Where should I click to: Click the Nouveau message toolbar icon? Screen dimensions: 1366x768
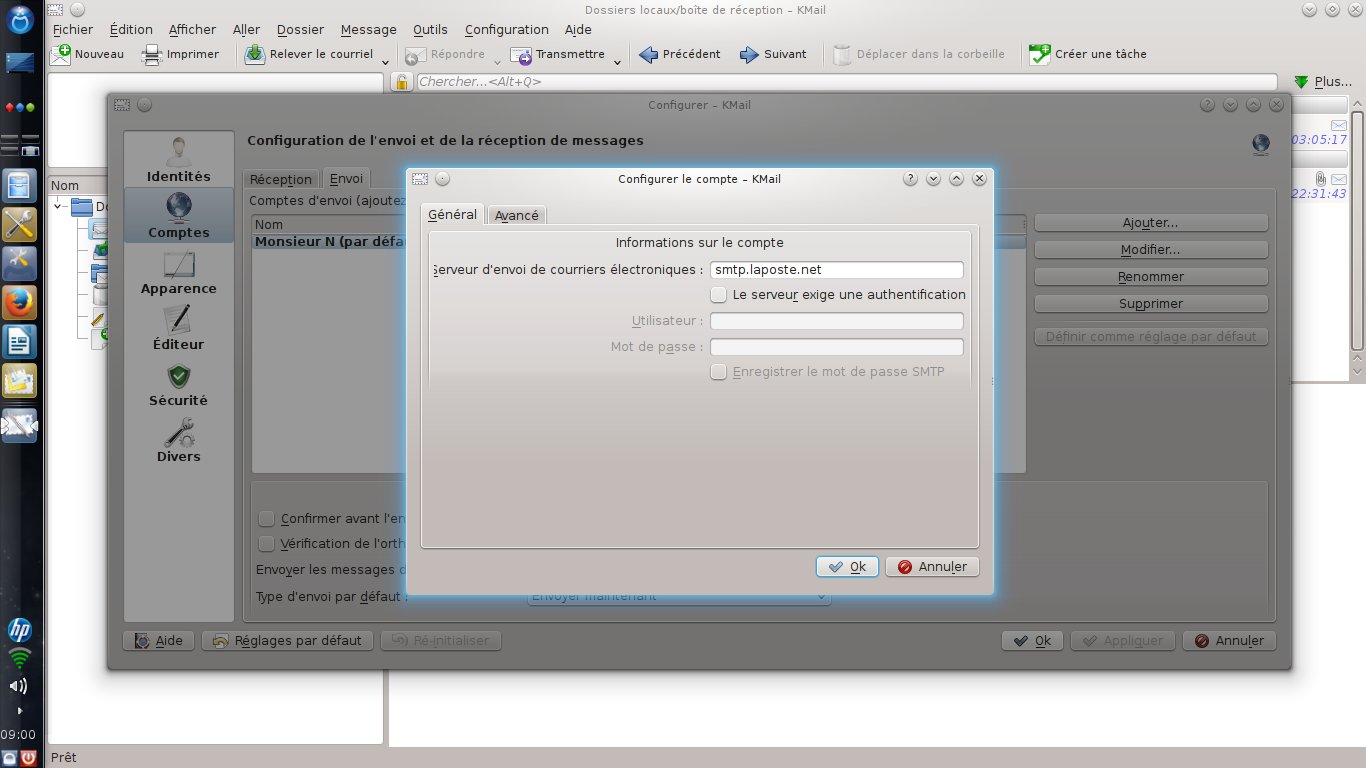tap(61, 54)
